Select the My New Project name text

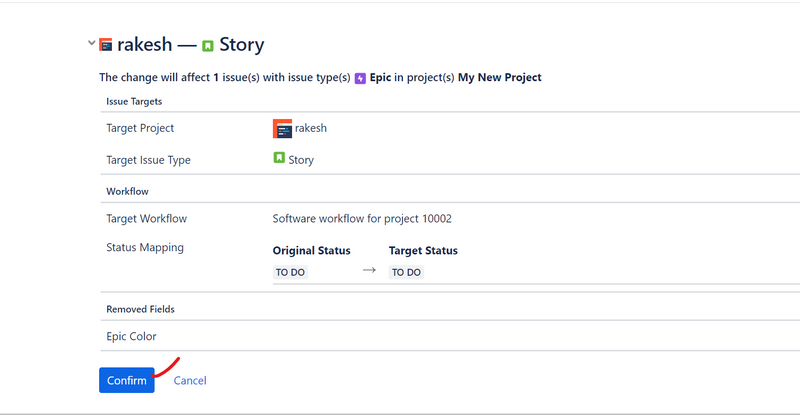499,77
